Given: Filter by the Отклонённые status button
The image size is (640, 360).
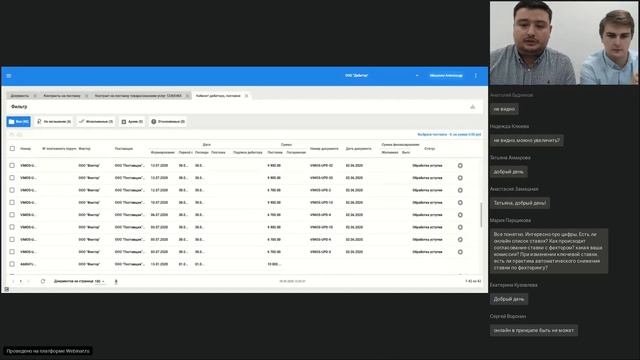Looking at the screenshot, I should 168,122.
